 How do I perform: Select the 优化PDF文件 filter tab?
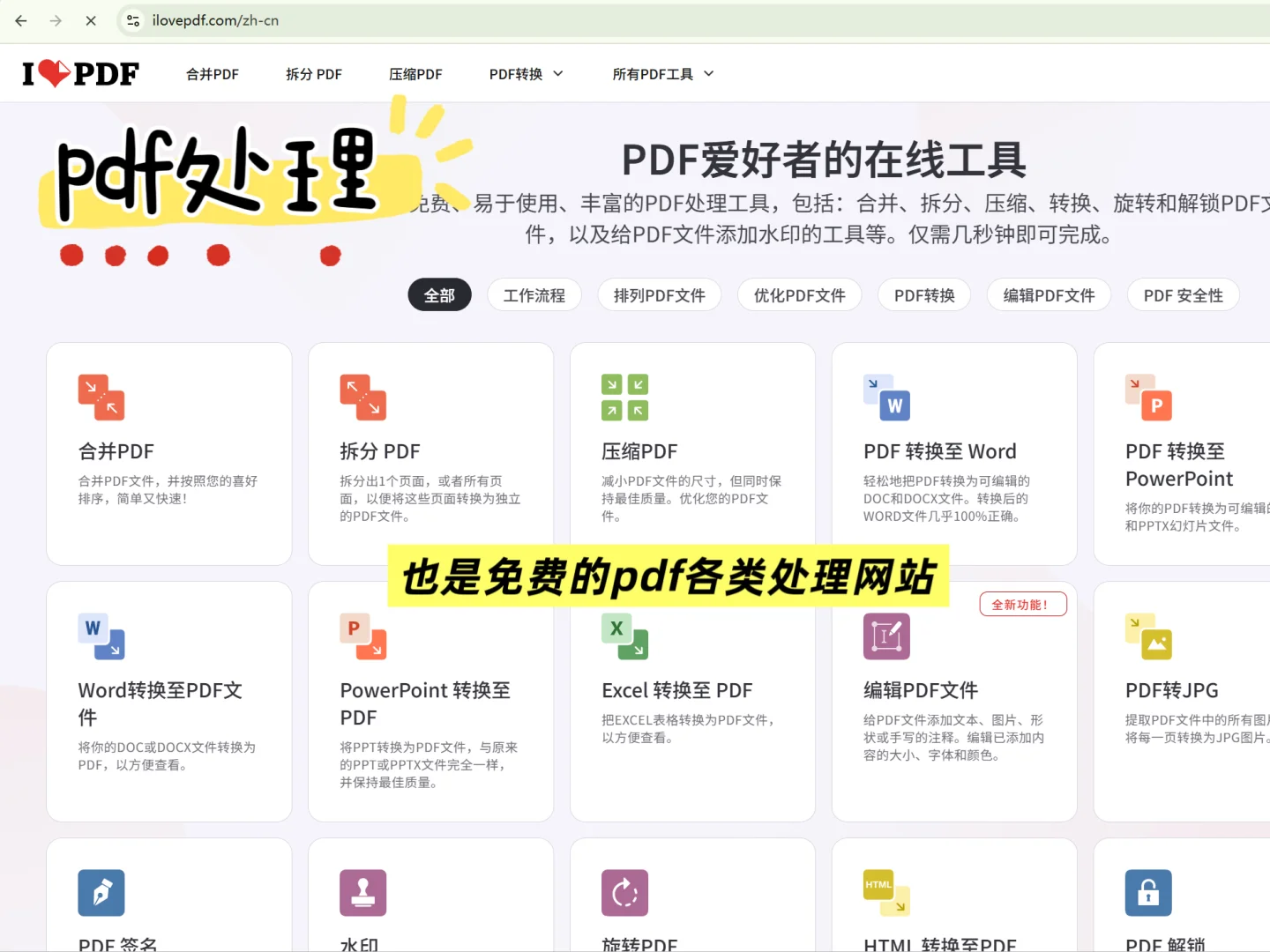pyautogui.click(x=800, y=295)
